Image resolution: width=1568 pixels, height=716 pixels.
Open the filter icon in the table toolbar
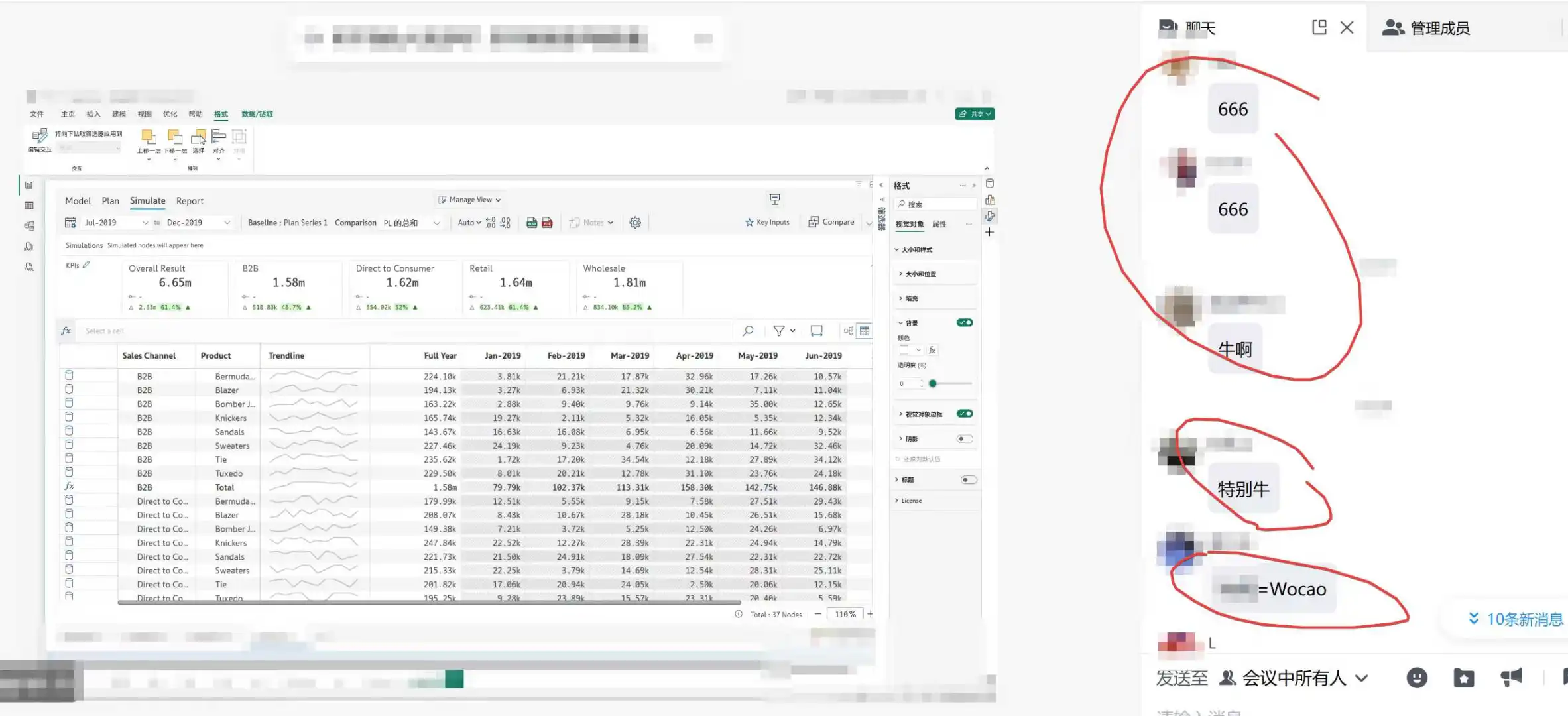coord(780,330)
